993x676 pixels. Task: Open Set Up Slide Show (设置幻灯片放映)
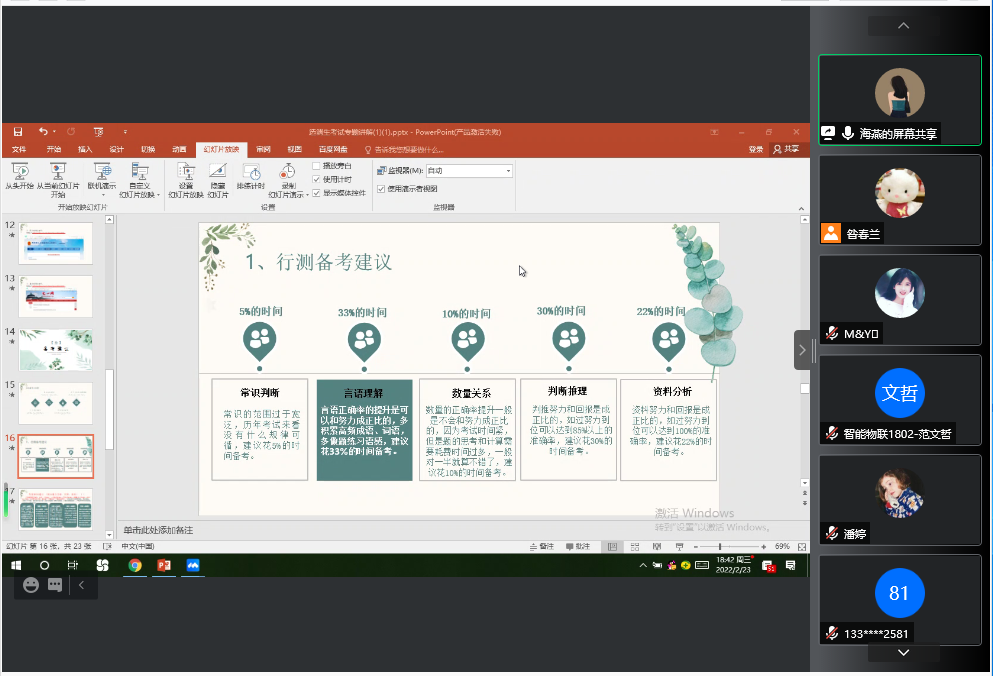click(186, 176)
